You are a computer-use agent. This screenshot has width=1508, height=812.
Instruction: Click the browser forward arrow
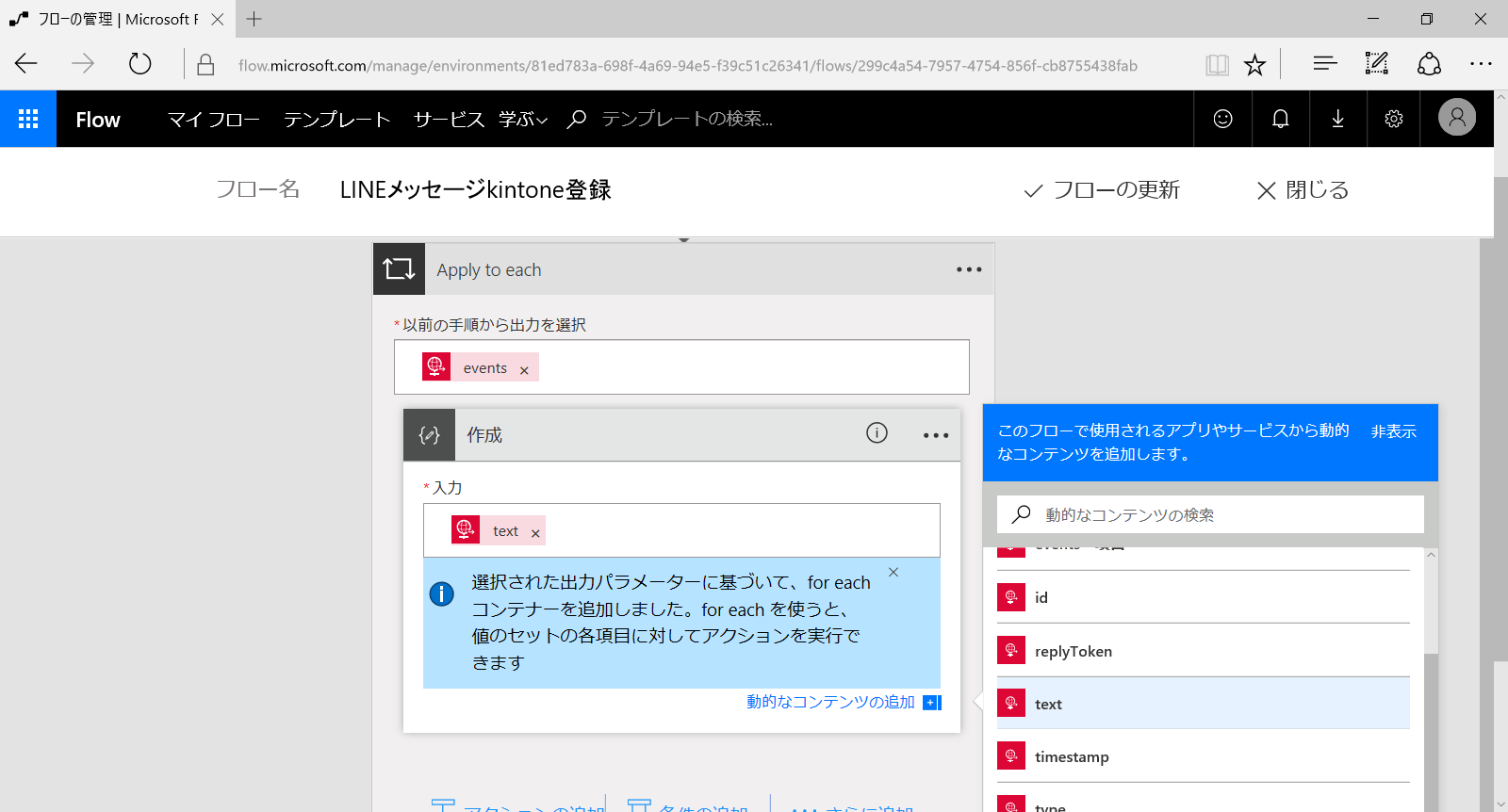[83, 64]
